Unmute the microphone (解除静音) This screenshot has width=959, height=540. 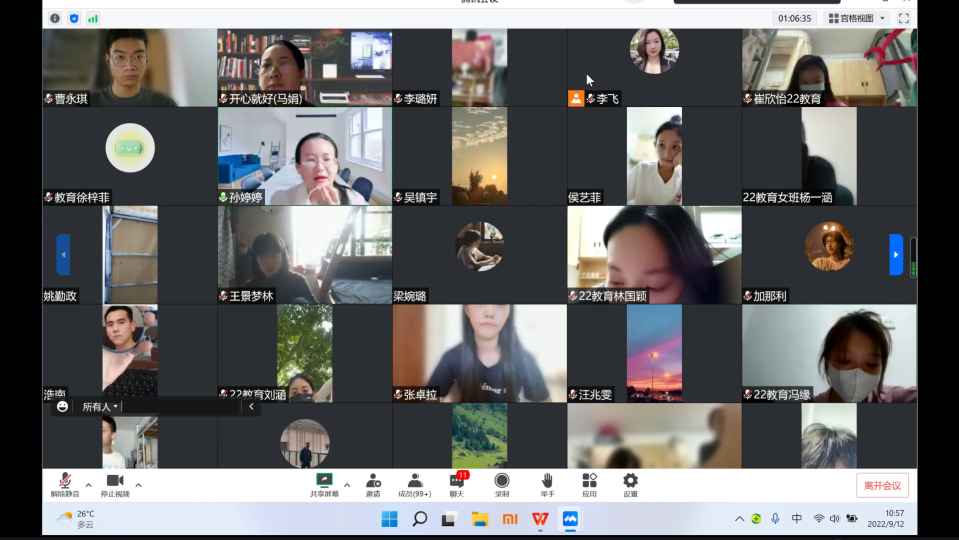click(x=65, y=484)
